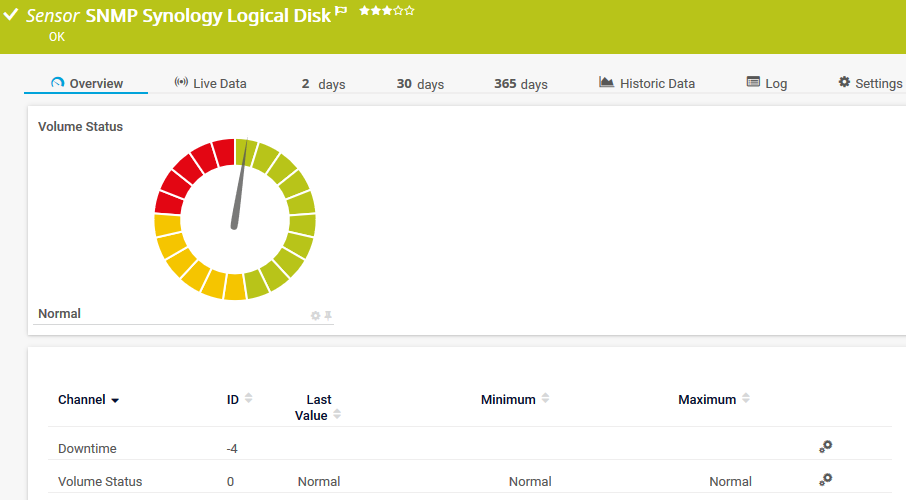
Task: Open gauge settings gear under Volume Status
Action: [315, 316]
